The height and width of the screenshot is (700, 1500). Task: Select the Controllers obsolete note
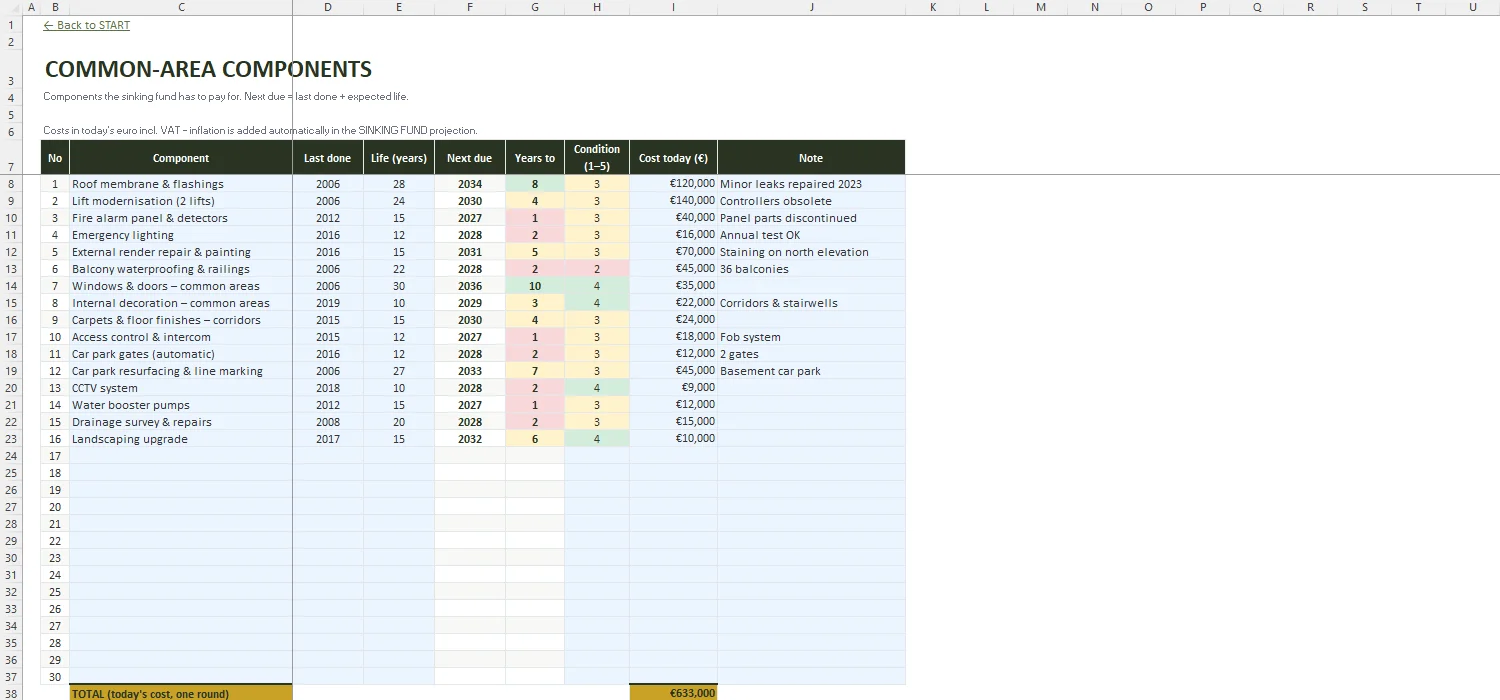tap(811, 201)
